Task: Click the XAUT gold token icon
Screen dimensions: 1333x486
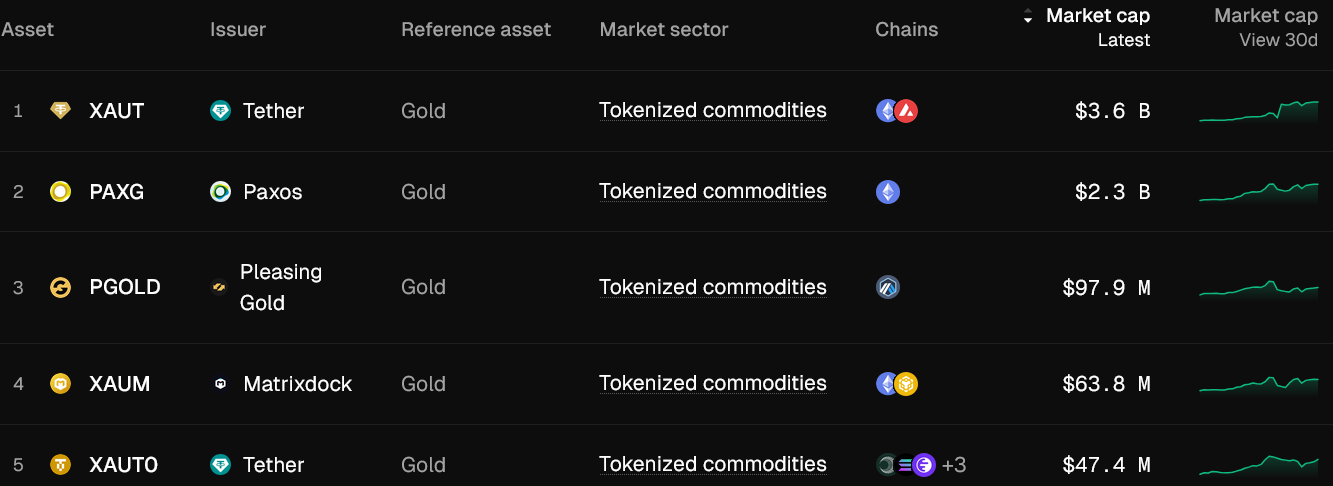Action: pyautogui.click(x=61, y=111)
